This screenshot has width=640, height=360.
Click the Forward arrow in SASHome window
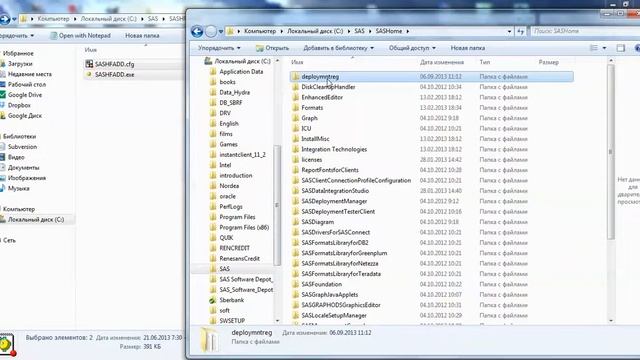click(211, 31)
